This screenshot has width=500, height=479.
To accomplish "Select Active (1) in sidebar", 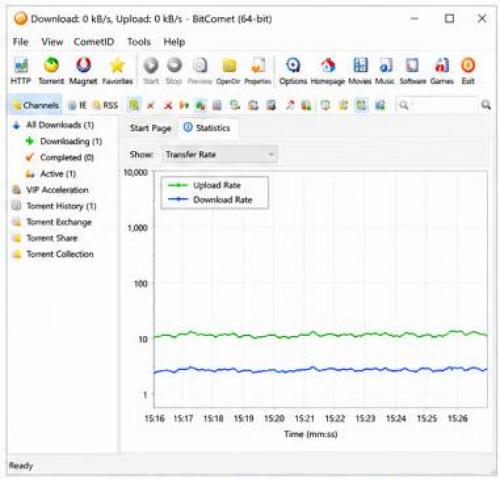I will pyautogui.click(x=58, y=174).
